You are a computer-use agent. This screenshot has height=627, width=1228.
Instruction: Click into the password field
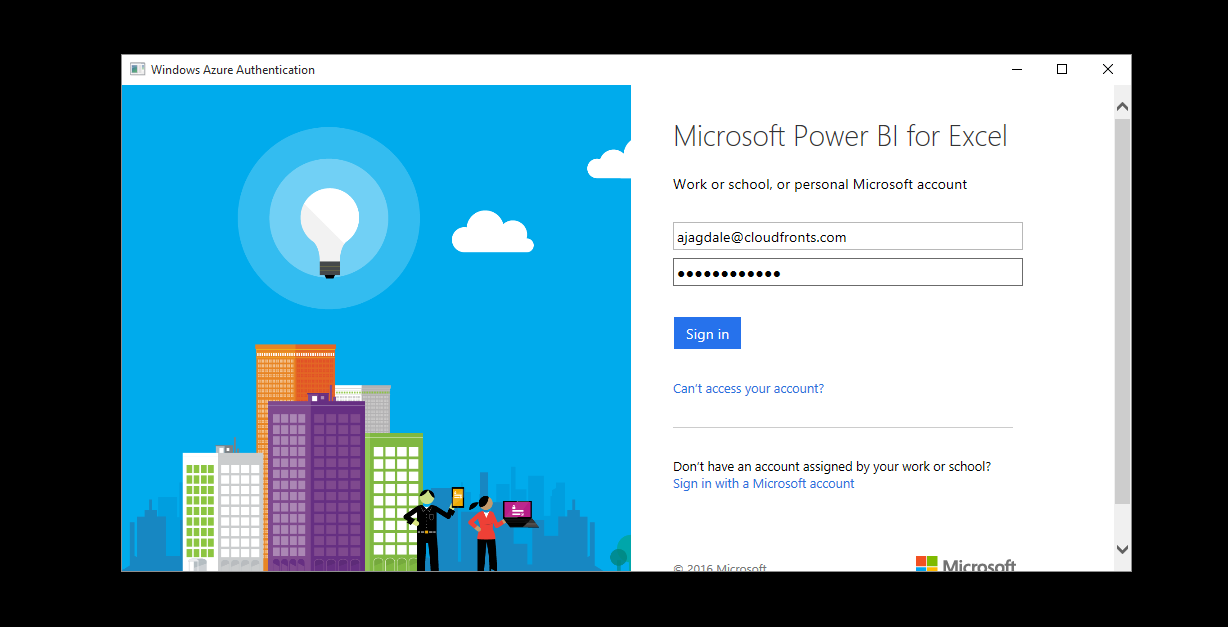point(847,273)
